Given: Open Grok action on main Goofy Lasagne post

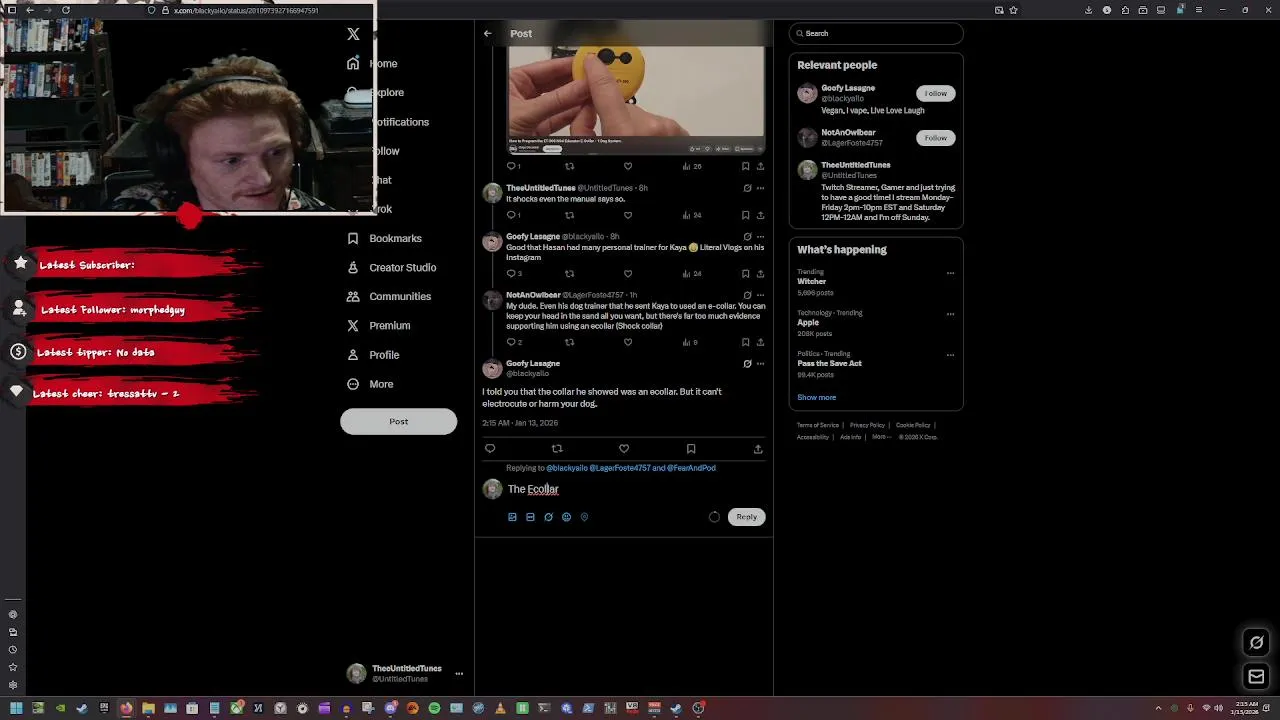Looking at the screenshot, I should [747, 364].
